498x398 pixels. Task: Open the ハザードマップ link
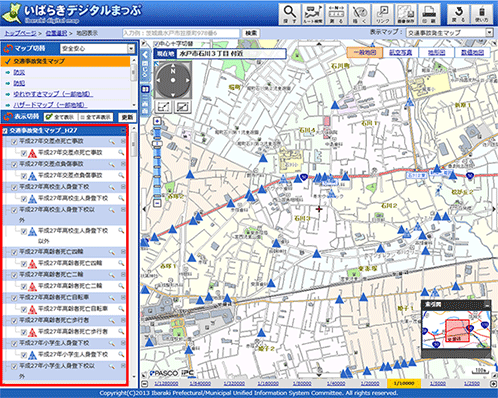click(50, 105)
